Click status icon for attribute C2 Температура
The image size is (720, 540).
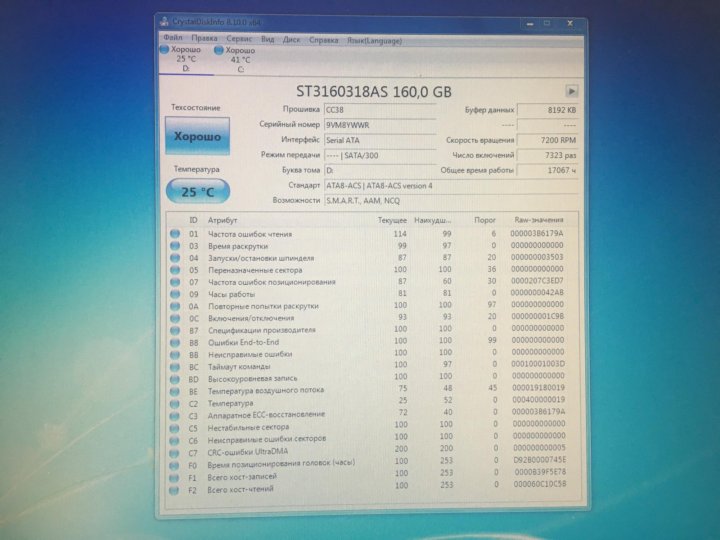coord(174,404)
